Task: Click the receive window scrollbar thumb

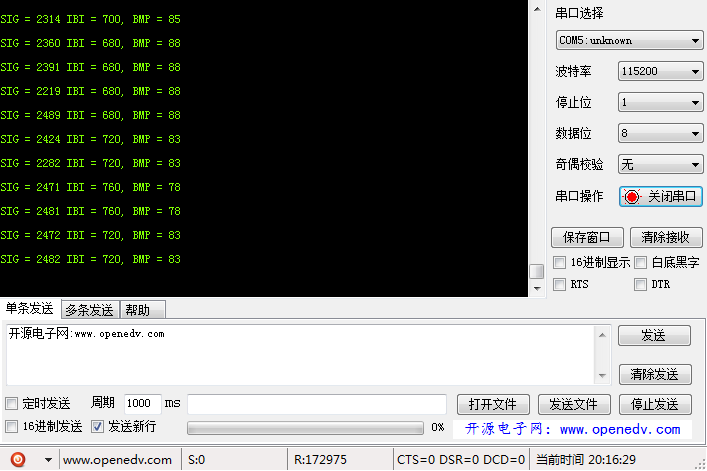Action: click(537, 271)
